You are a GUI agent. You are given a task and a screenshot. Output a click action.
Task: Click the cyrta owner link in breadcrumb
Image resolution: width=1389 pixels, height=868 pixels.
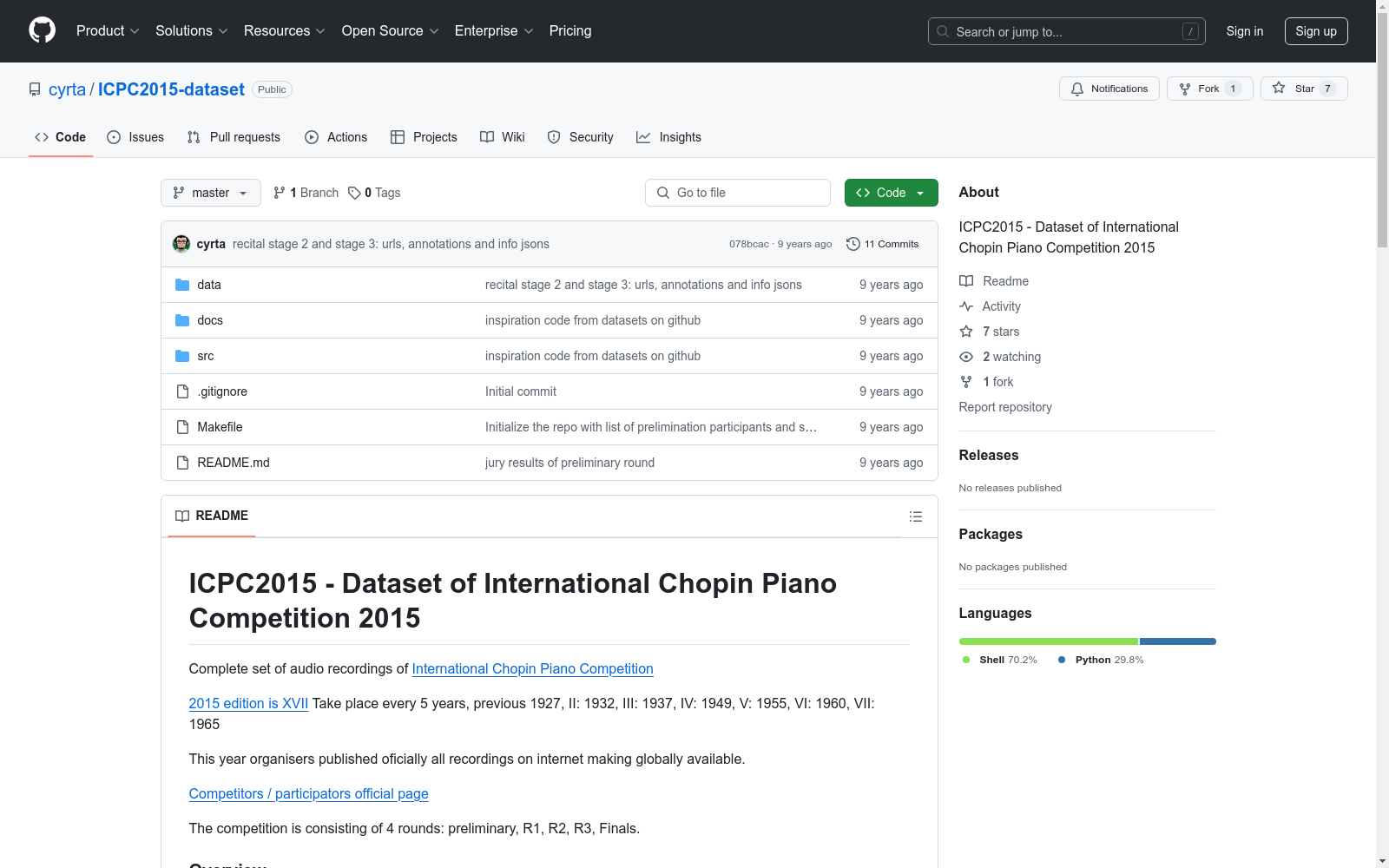(x=67, y=89)
